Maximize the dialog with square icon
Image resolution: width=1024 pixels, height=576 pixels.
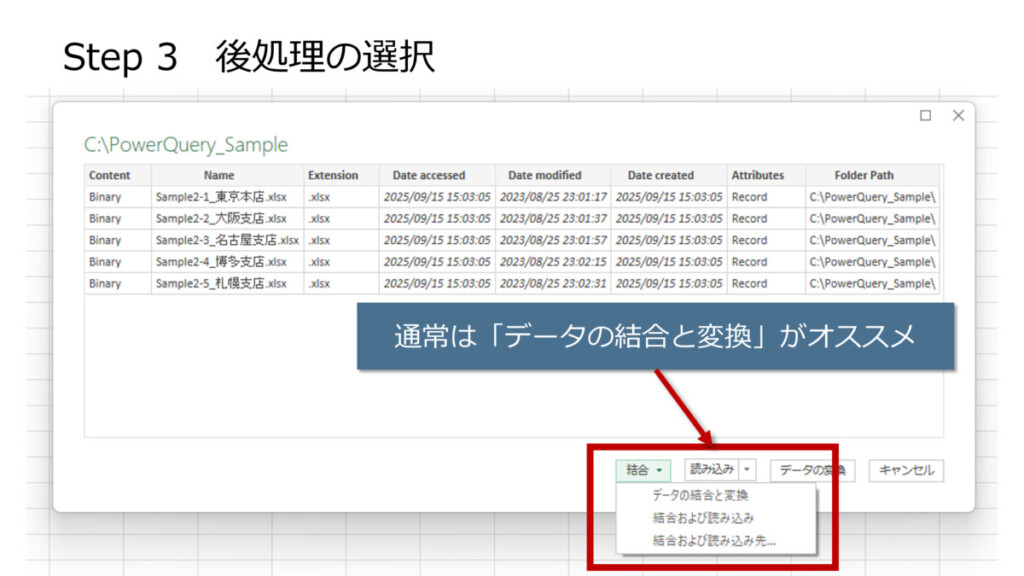pos(925,116)
